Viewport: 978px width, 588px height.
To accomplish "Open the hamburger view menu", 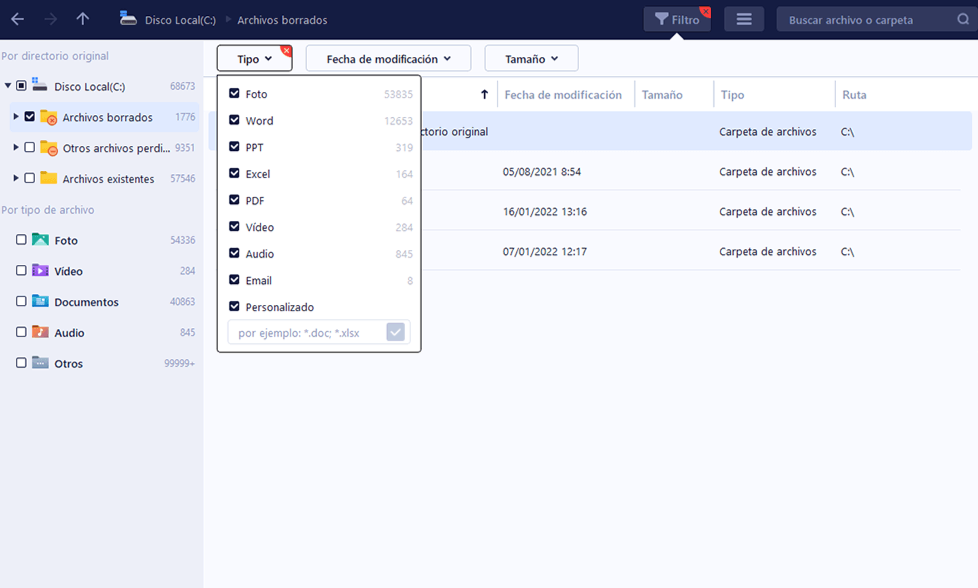I will [x=744, y=19].
